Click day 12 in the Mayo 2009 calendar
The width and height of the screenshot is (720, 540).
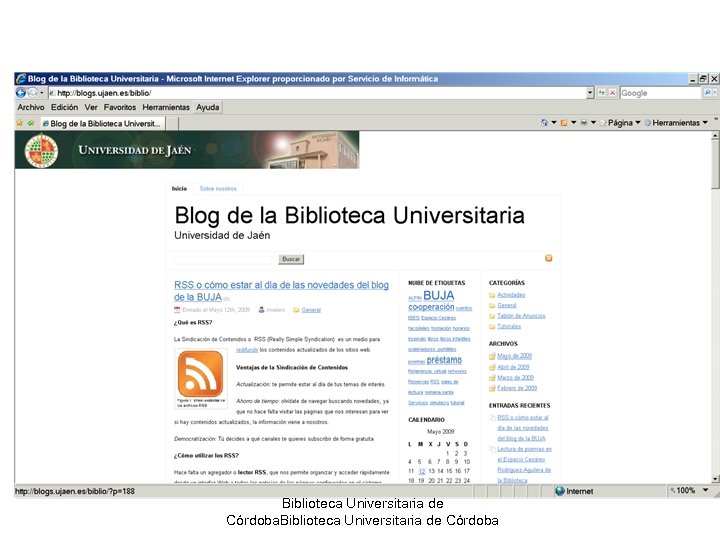(422, 471)
